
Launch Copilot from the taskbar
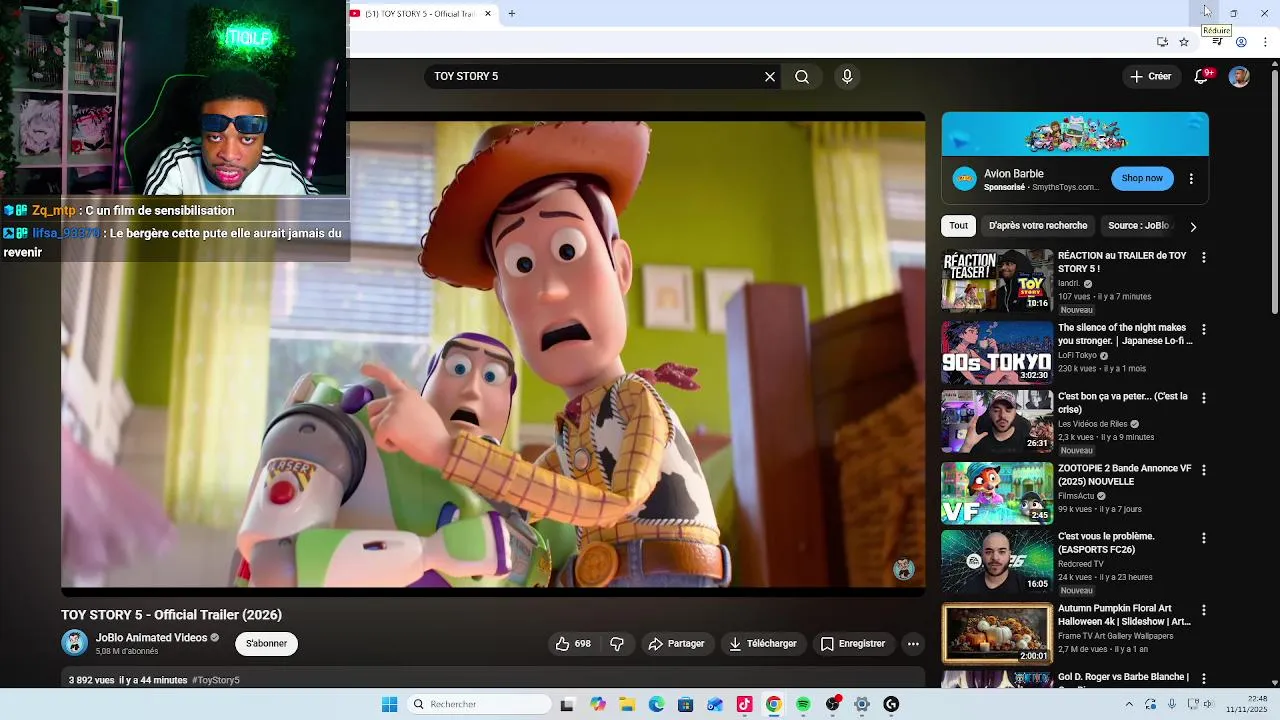[598, 705]
